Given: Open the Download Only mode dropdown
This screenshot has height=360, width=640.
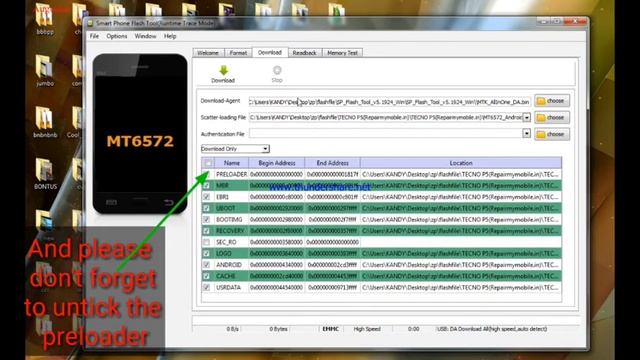Looking at the screenshot, I should [235, 149].
